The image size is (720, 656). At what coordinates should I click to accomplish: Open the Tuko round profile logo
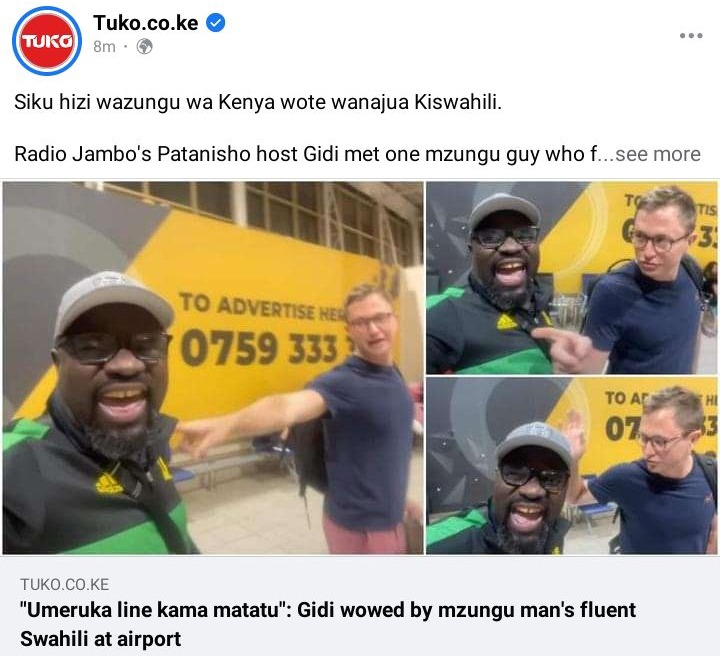[x=47, y=41]
